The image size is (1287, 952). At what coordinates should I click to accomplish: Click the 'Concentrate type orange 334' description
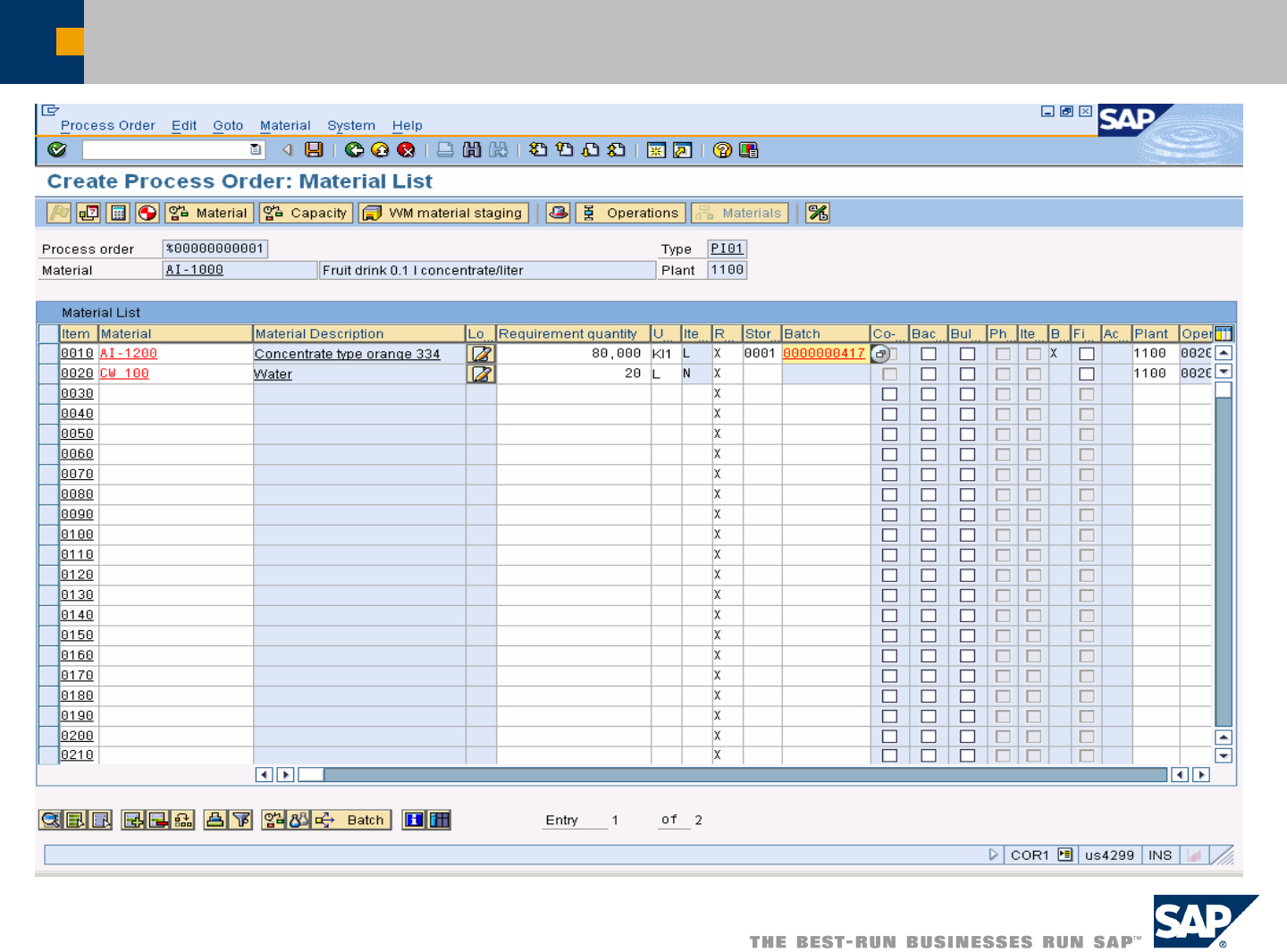348,354
